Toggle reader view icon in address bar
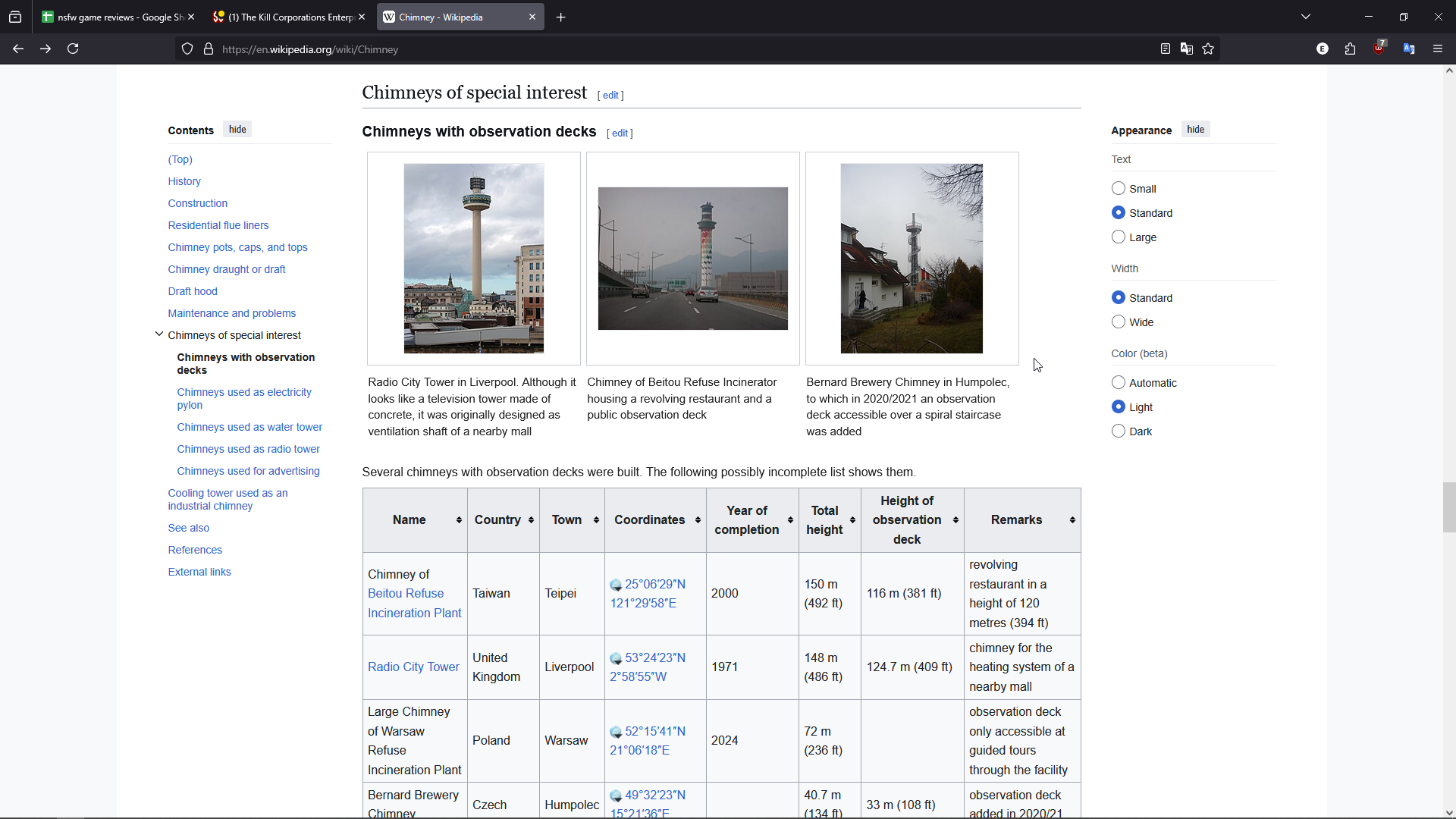1456x819 pixels. pyautogui.click(x=1166, y=49)
